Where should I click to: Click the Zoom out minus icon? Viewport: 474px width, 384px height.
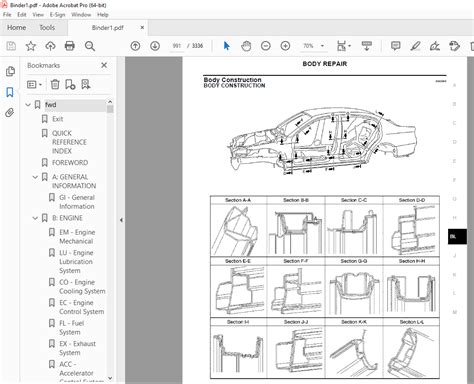click(x=266, y=46)
